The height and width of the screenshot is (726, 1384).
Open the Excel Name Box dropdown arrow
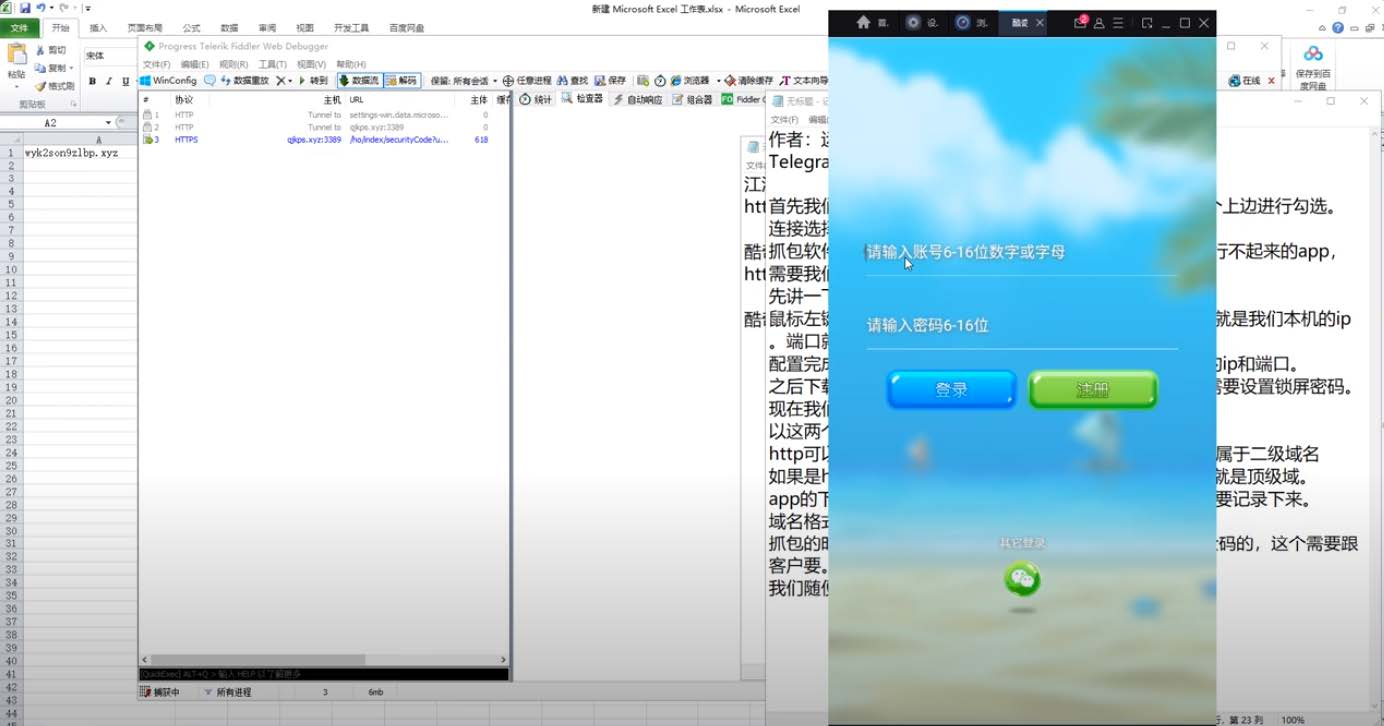[121, 123]
